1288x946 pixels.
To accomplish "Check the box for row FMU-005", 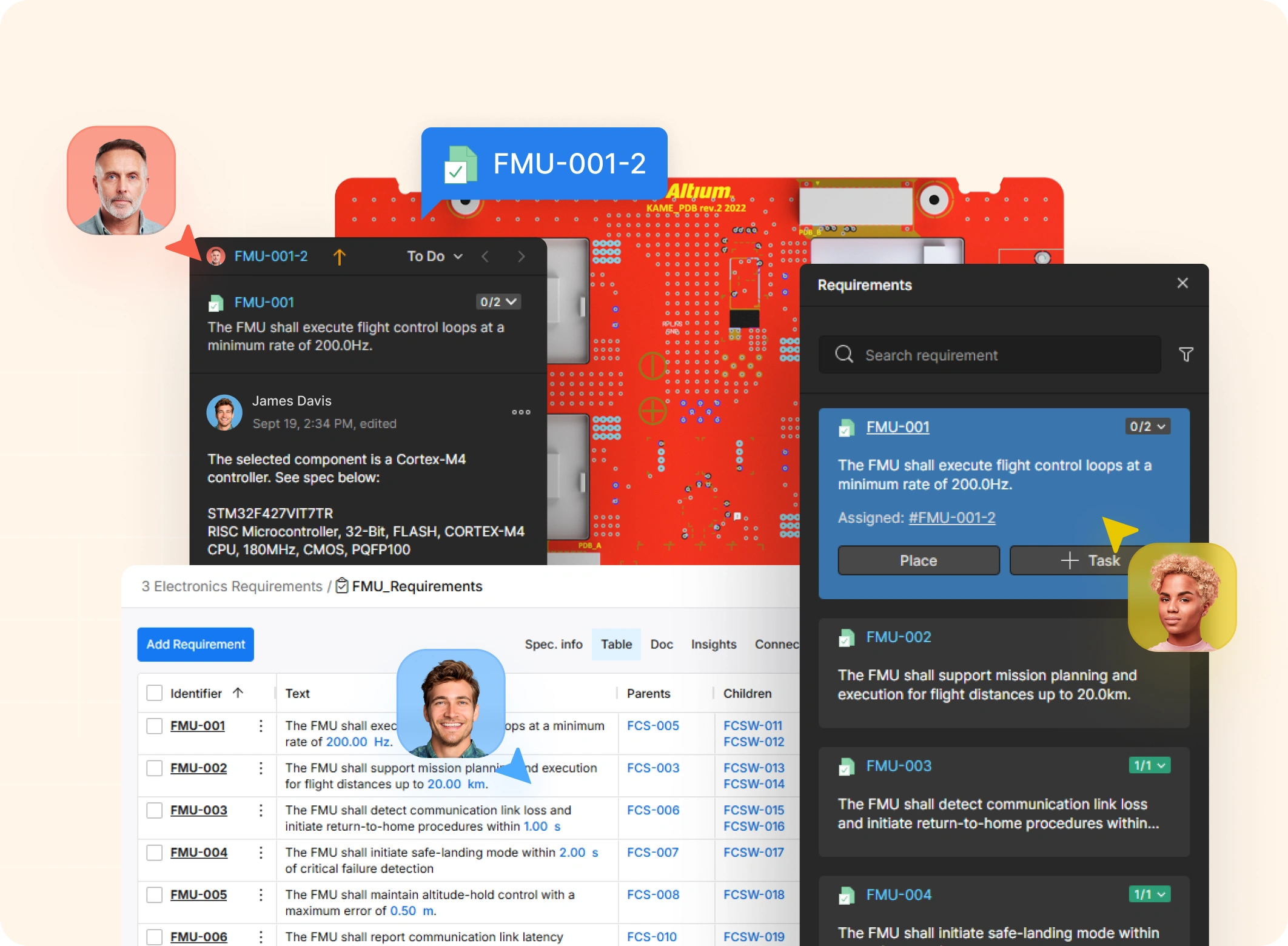I will [x=155, y=894].
